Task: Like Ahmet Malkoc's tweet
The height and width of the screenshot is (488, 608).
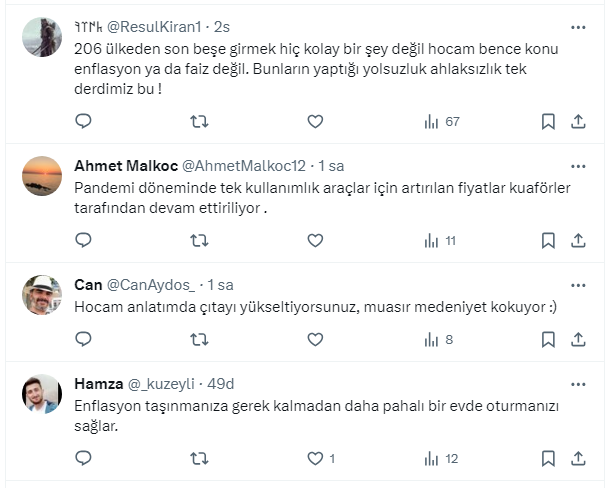Action: (x=315, y=240)
